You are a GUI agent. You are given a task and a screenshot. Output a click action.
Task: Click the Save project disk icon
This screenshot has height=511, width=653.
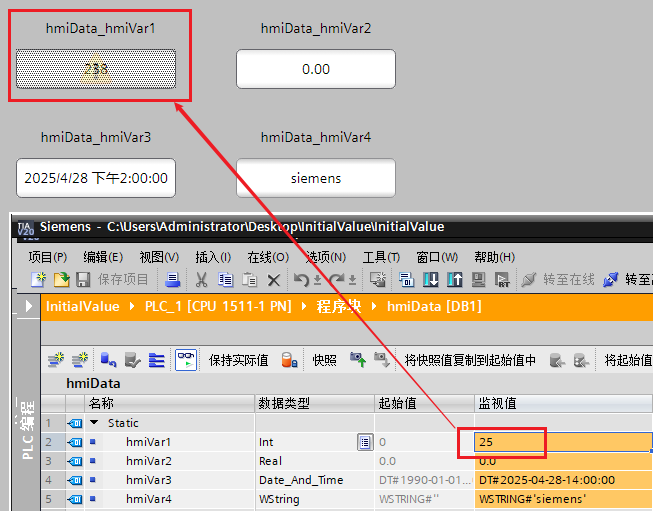(84, 280)
